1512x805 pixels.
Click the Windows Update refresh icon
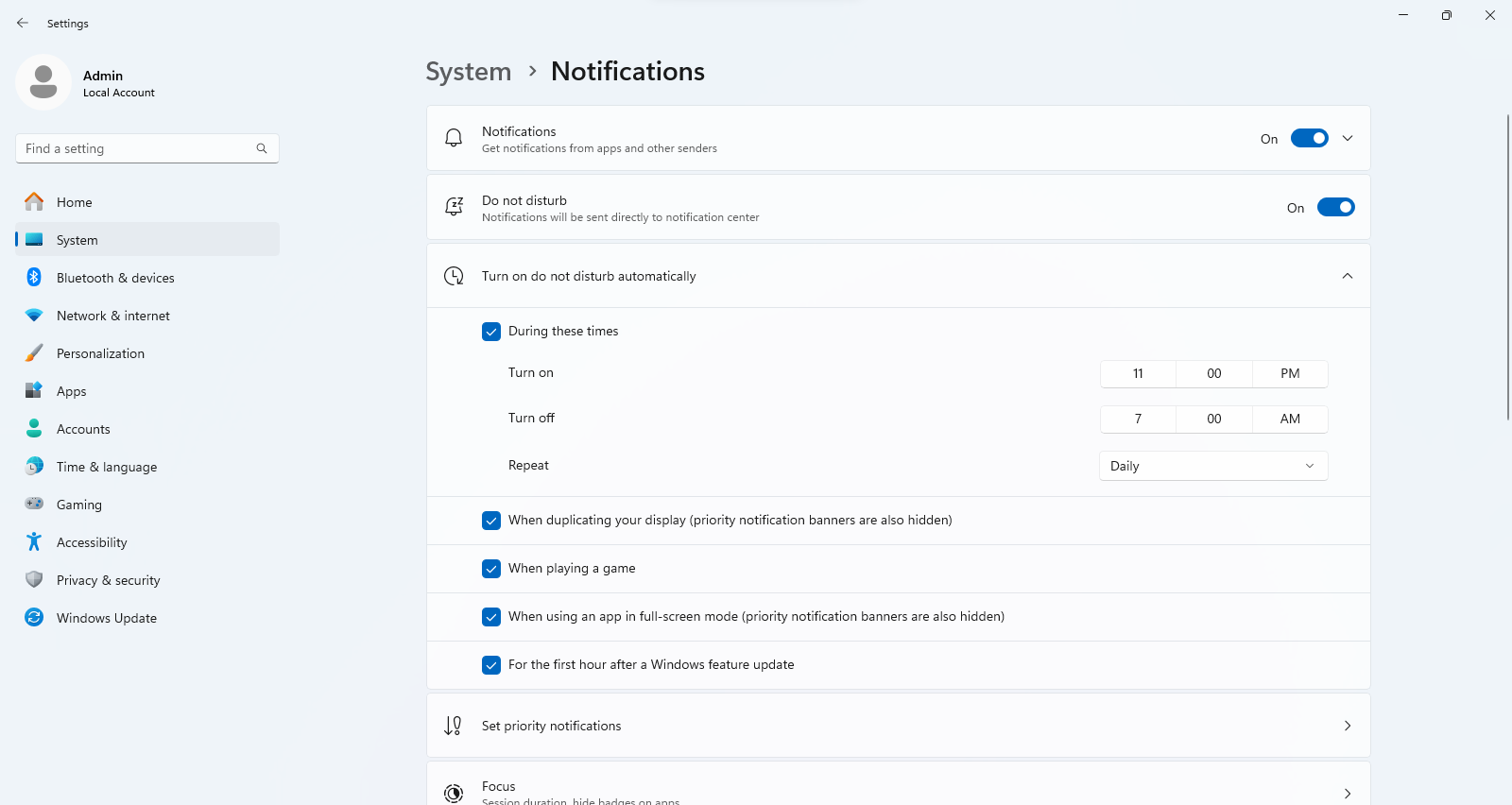tap(34, 617)
